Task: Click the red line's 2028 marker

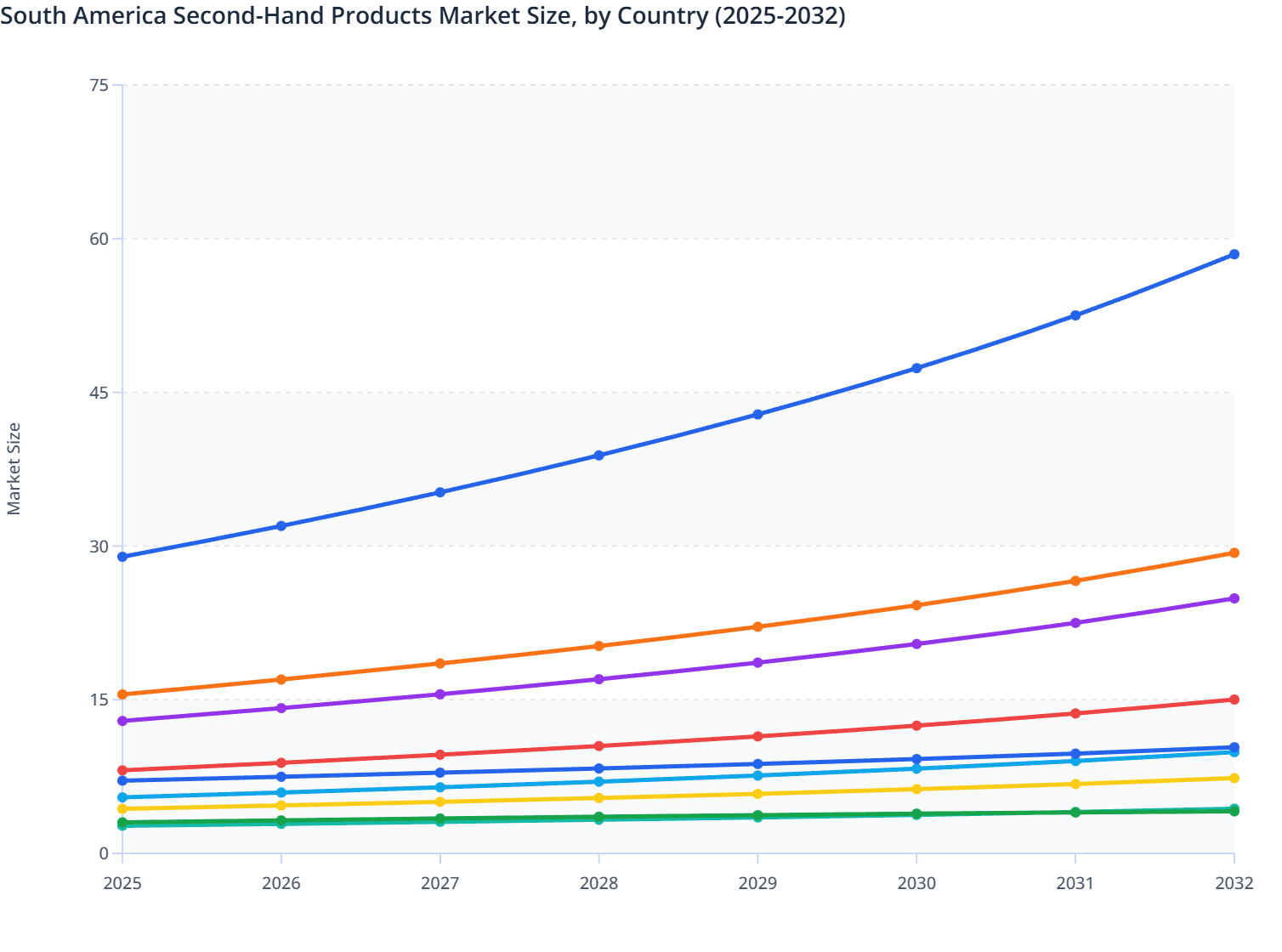Action: tap(599, 745)
